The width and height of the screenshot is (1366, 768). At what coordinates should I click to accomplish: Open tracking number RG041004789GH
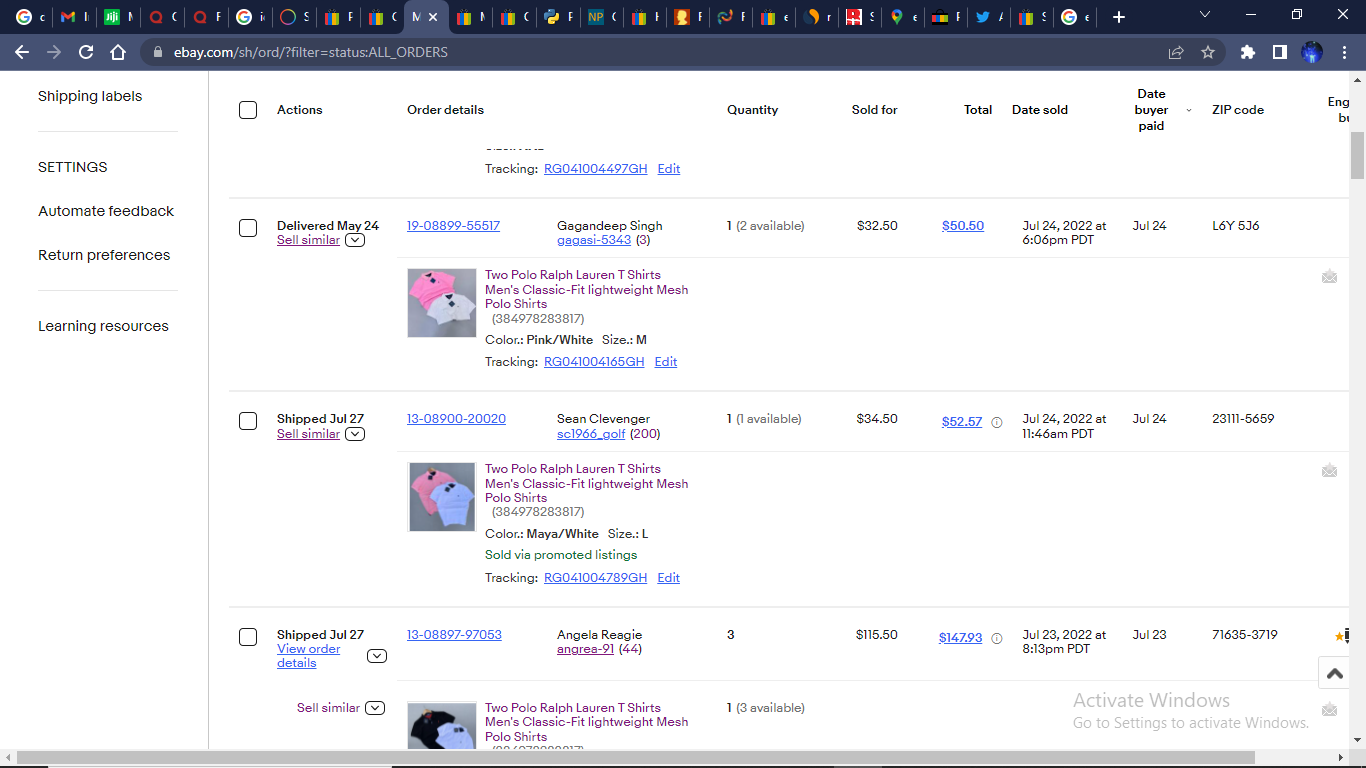(595, 578)
